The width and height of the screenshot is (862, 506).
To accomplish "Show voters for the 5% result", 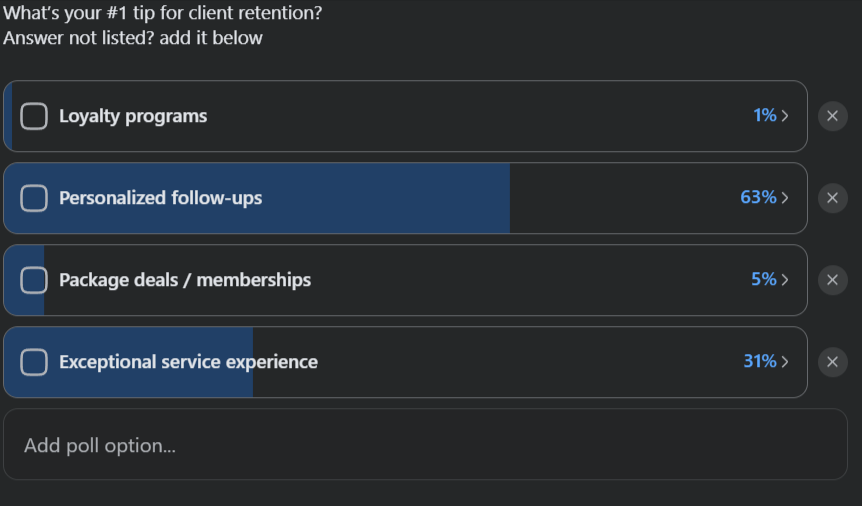I will 785,280.
